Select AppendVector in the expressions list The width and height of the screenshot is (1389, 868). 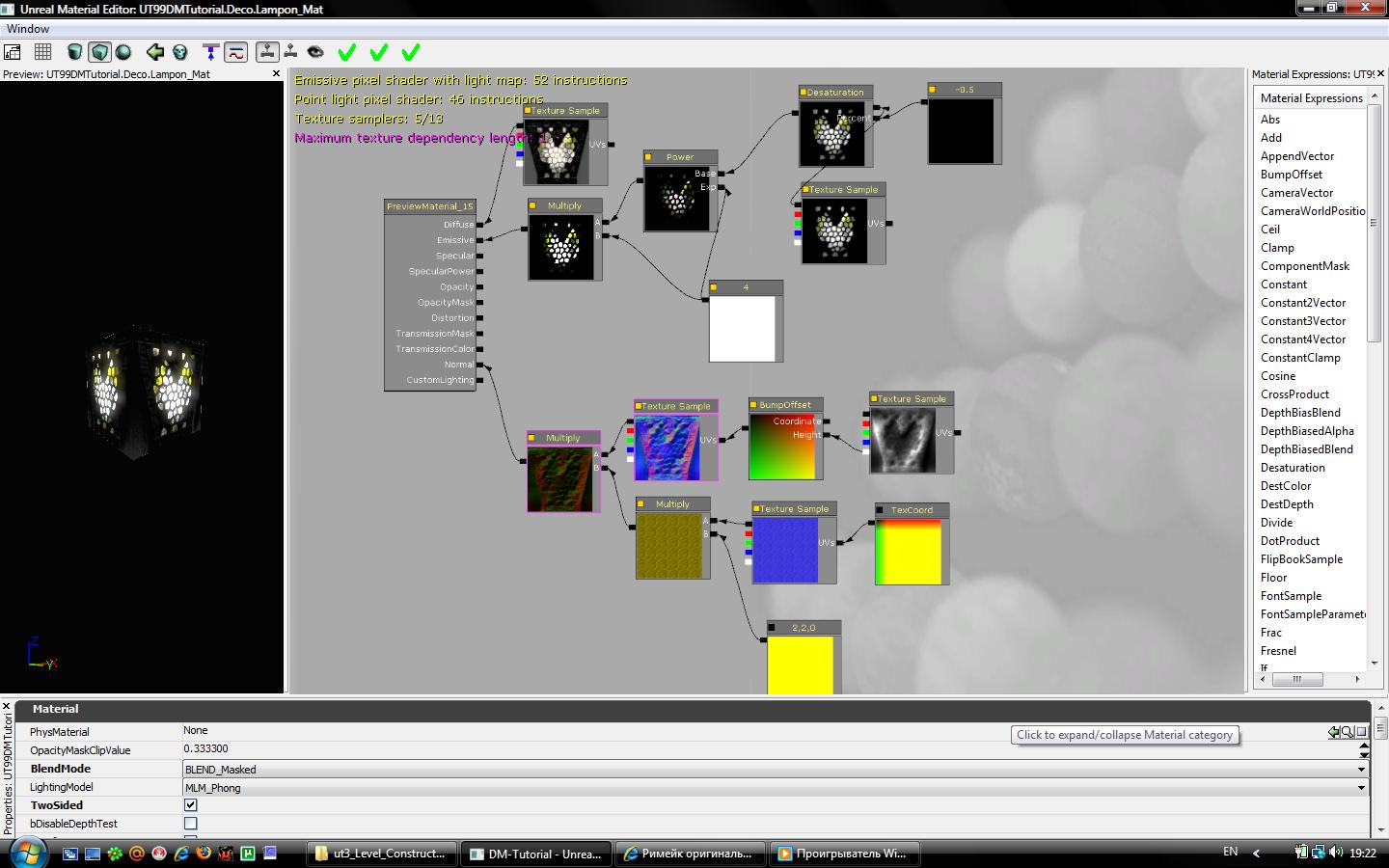pyautogui.click(x=1297, y=156)
